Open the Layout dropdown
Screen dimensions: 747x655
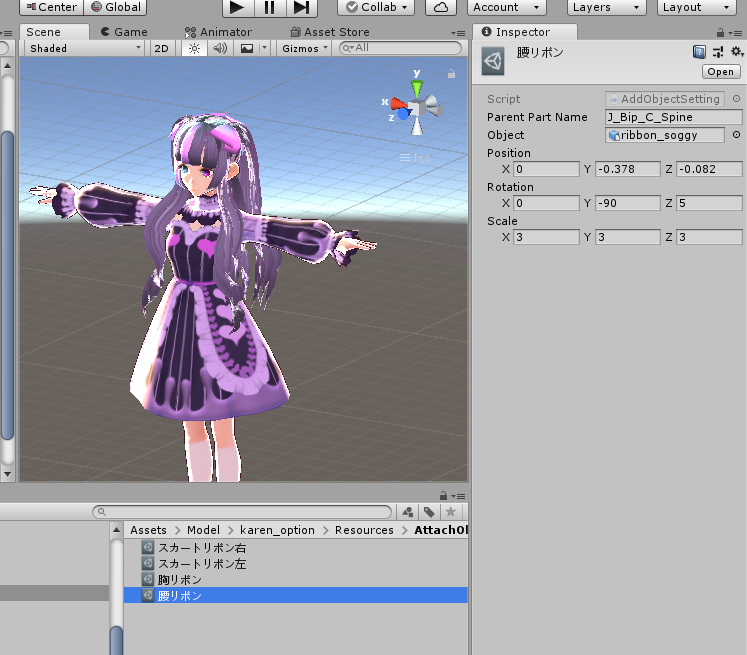(697, 7)
